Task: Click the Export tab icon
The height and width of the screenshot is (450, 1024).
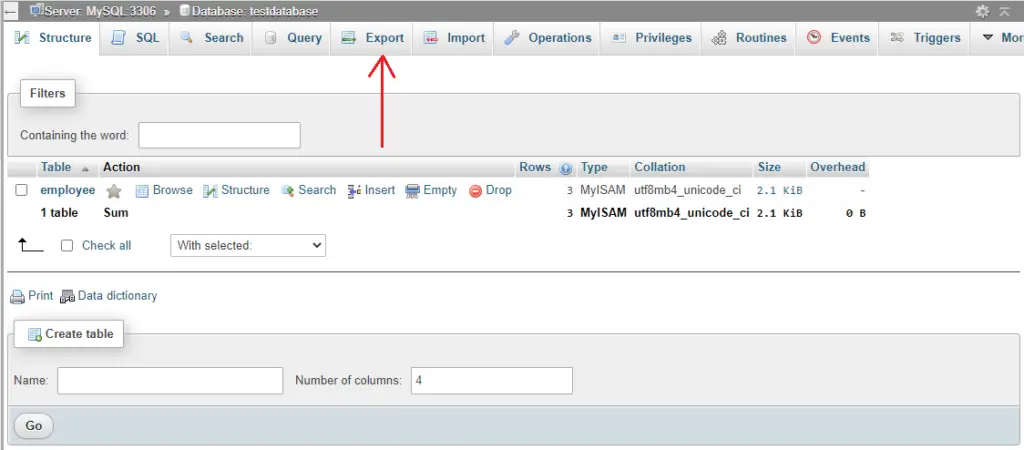Action: pos(349,38)
